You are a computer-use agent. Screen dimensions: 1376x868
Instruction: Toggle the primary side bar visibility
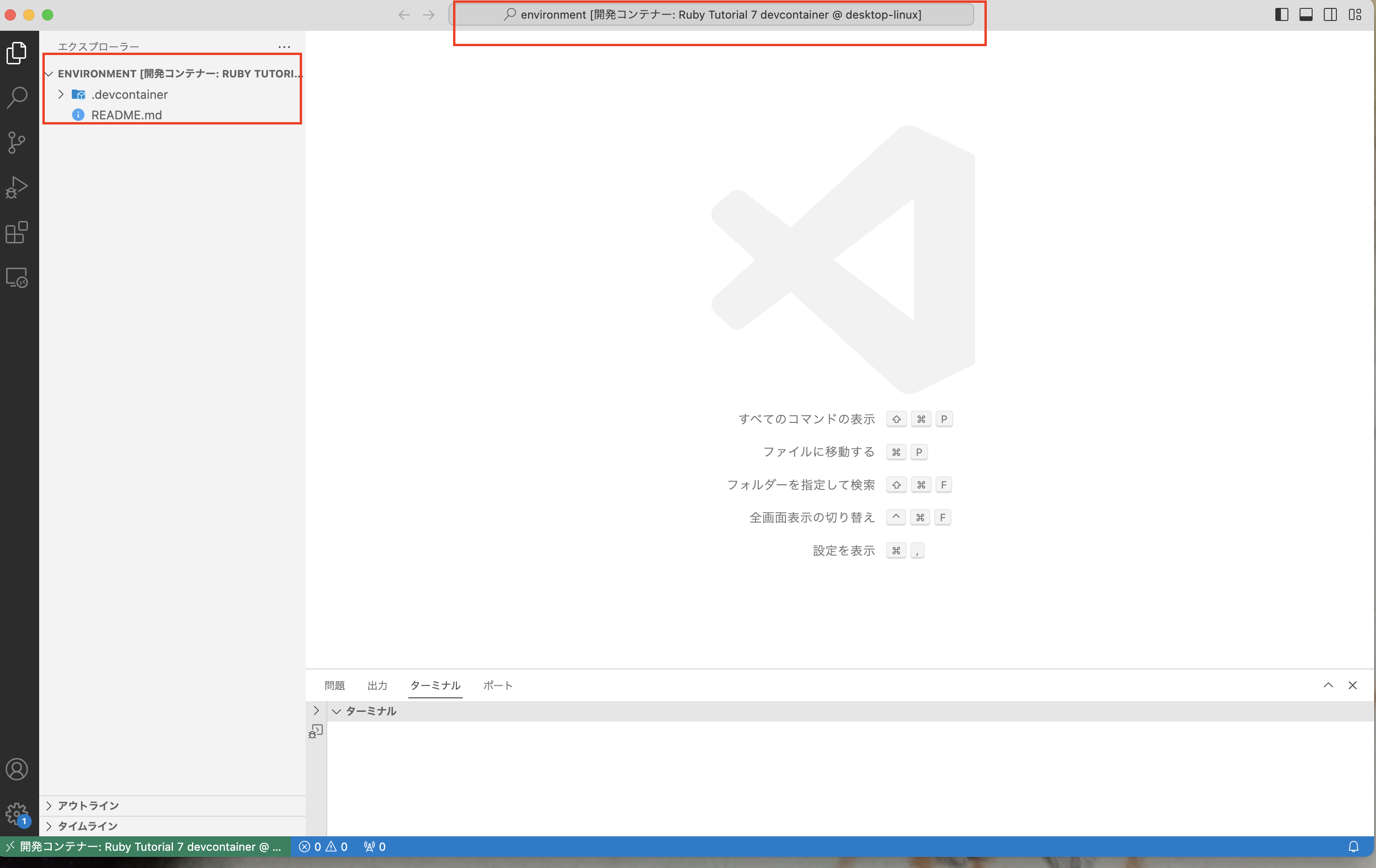1282,15
